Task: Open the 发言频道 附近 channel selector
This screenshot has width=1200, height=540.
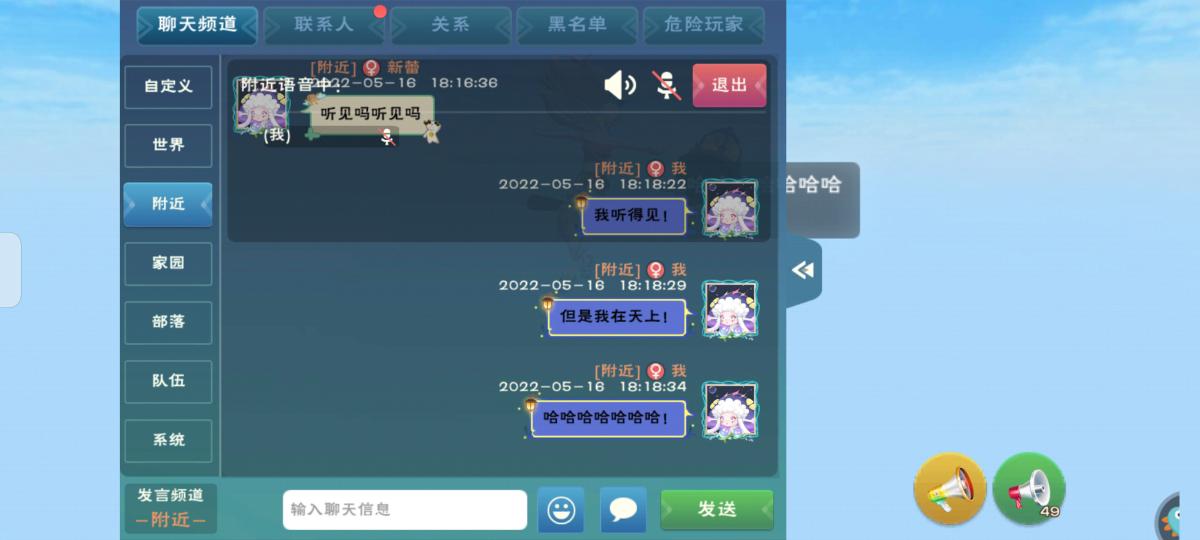Action: point(170,508)
